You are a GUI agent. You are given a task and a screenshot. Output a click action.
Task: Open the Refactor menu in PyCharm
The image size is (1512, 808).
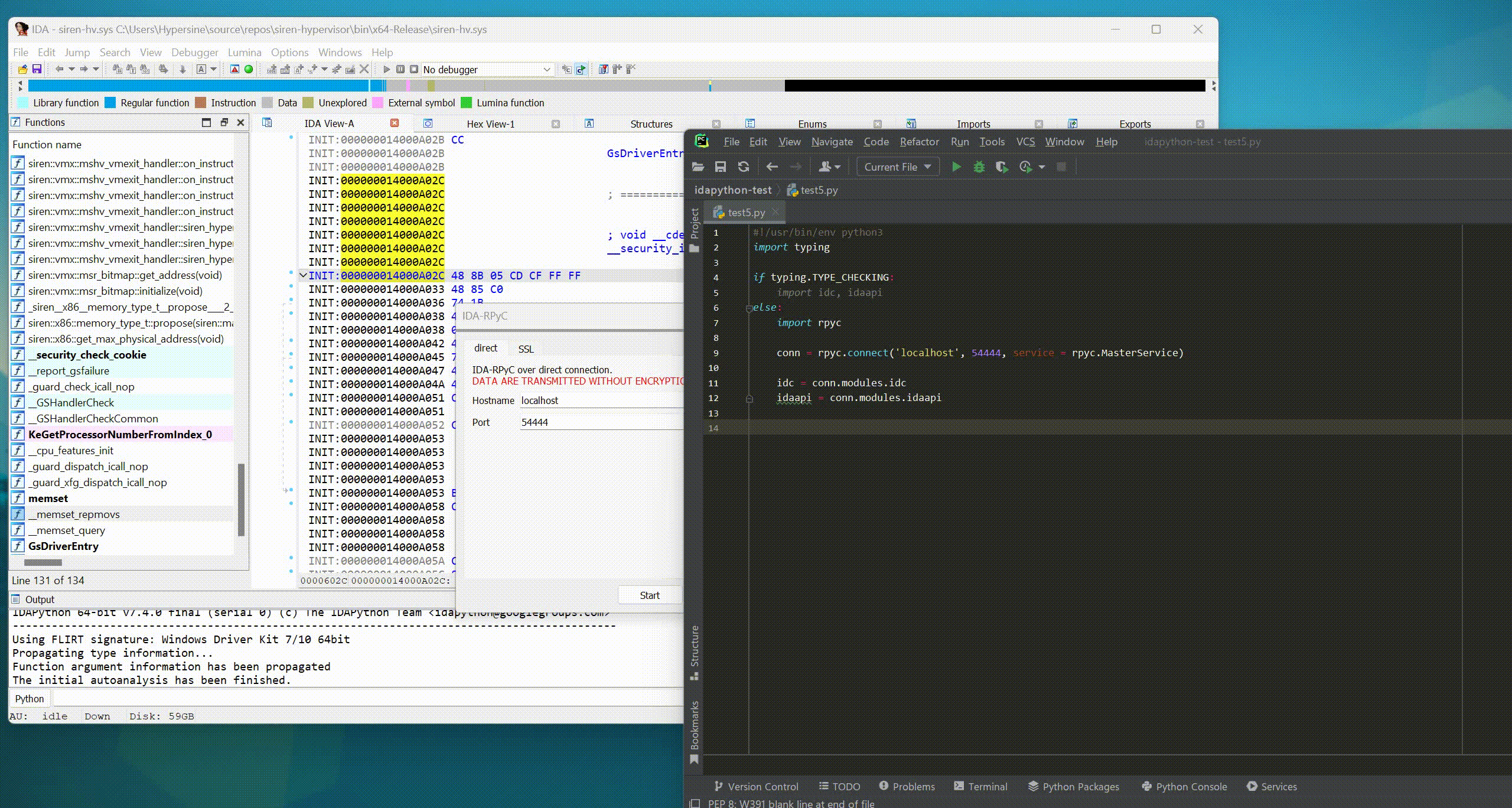click(x=919, y=142)
